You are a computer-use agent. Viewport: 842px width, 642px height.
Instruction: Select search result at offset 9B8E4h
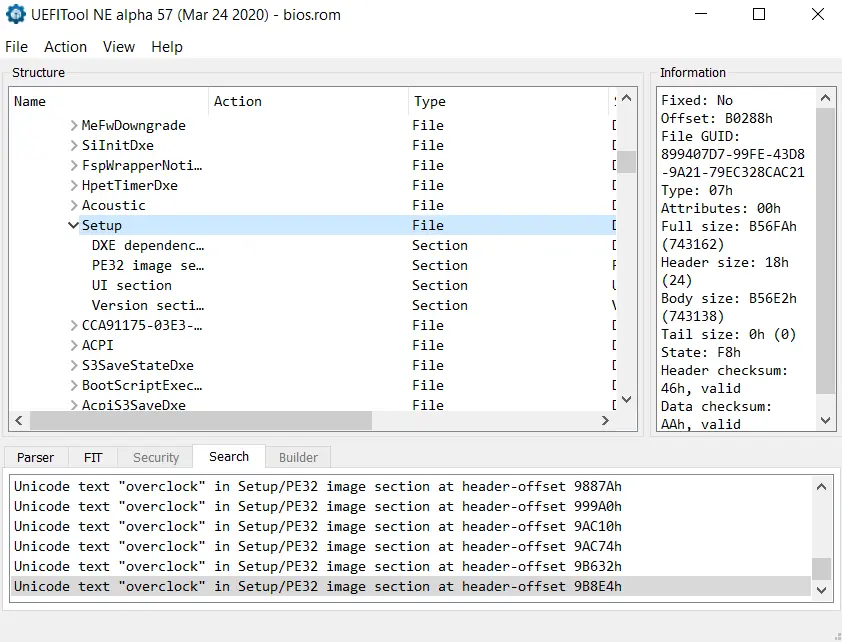(x=411, y=586)
